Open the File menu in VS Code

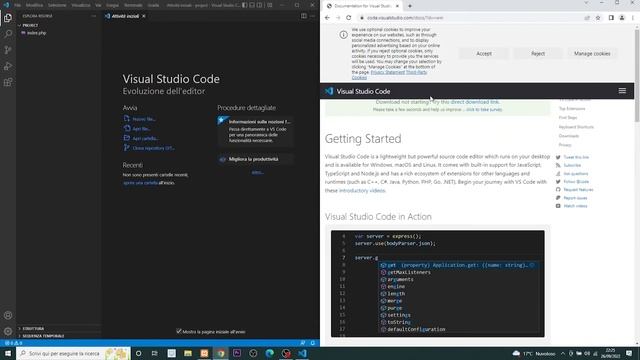pos(18,5)
